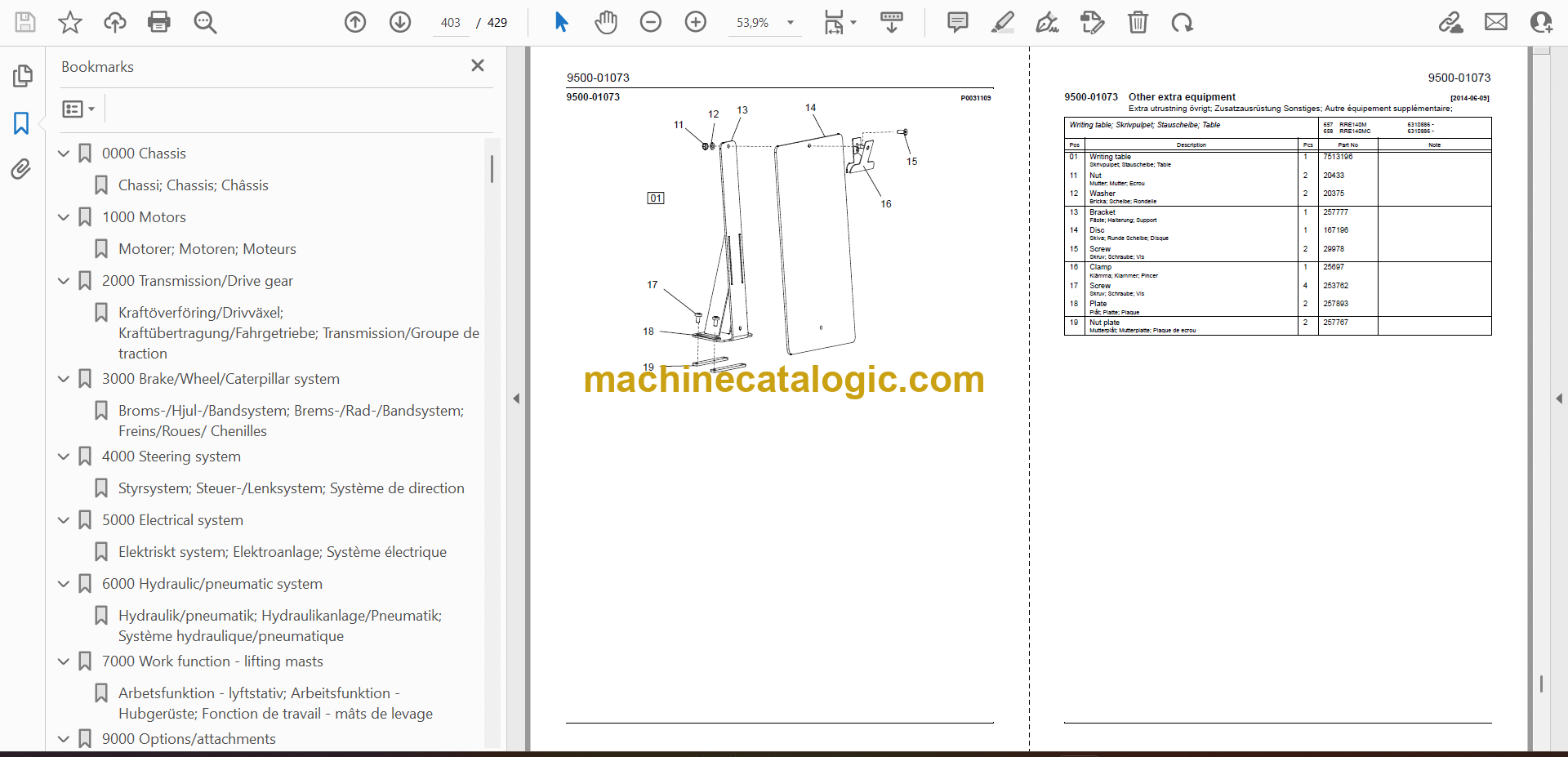
Task: Open 6000 Hydraulic/pneumatic system bookmark
Action: (212, 584)
